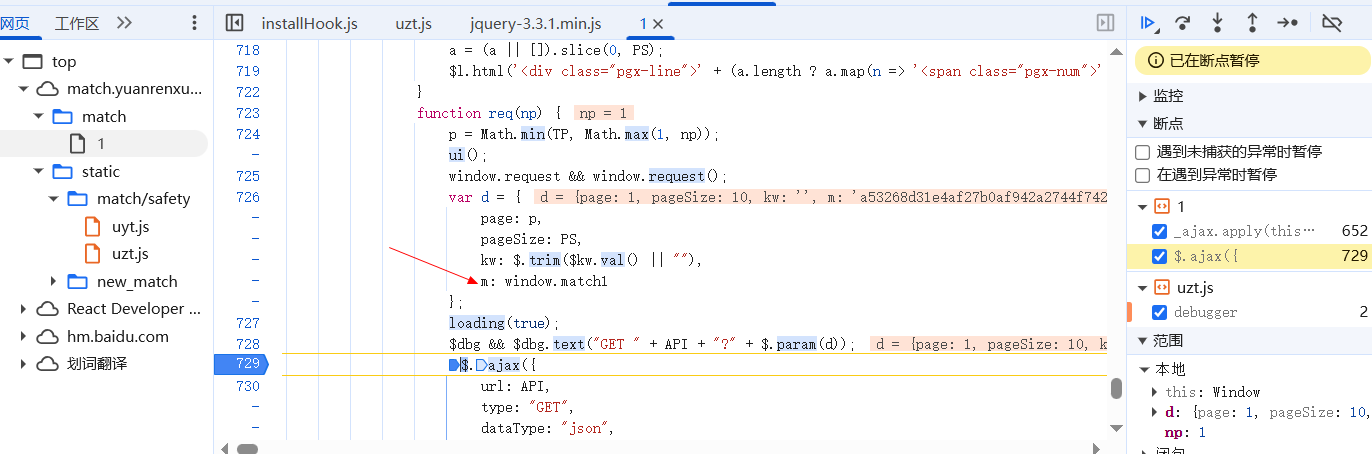Click the cloud icon beside 划词翻译
Viewport: 1372px width, 454px height.
(x=48, y=364)
